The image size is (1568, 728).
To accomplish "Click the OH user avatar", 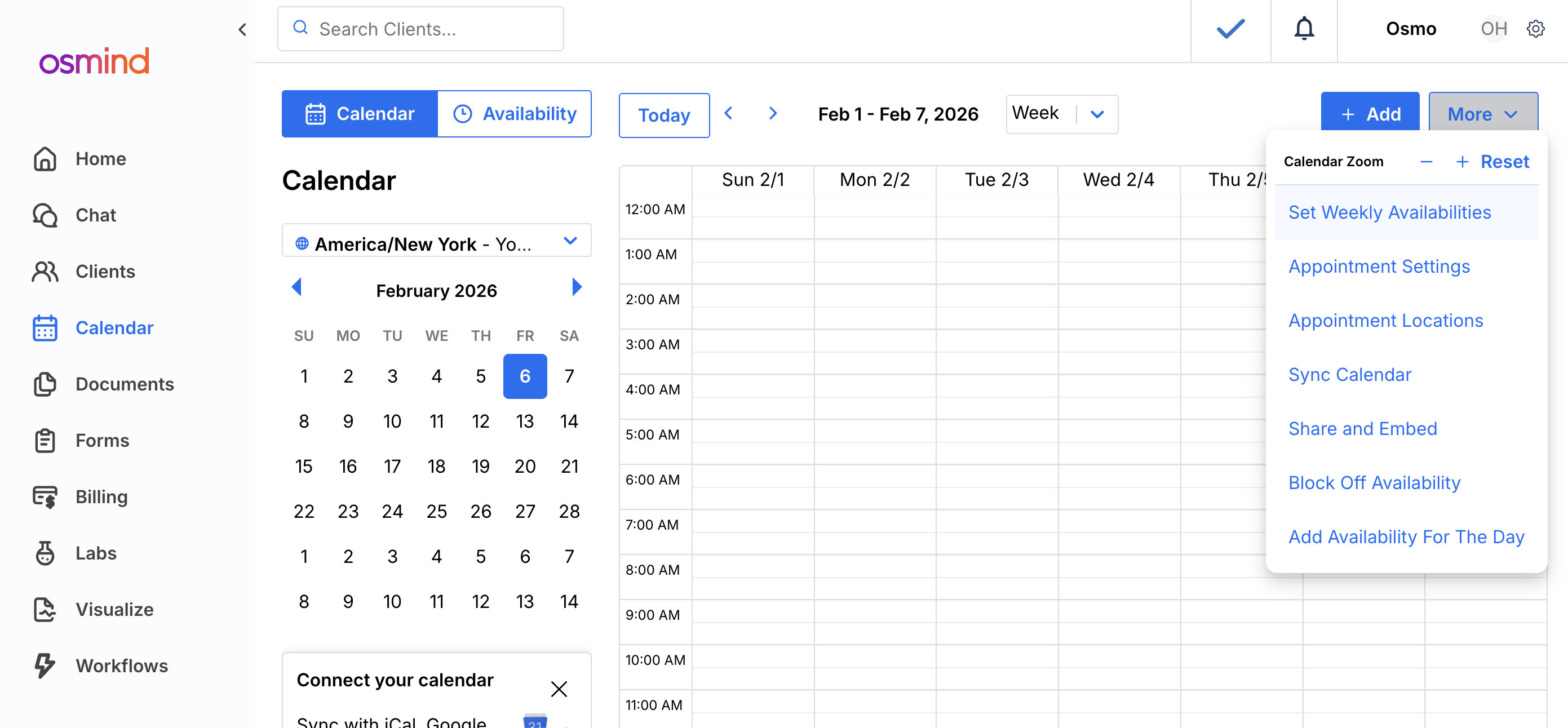I will click(x=1494, y=29).
